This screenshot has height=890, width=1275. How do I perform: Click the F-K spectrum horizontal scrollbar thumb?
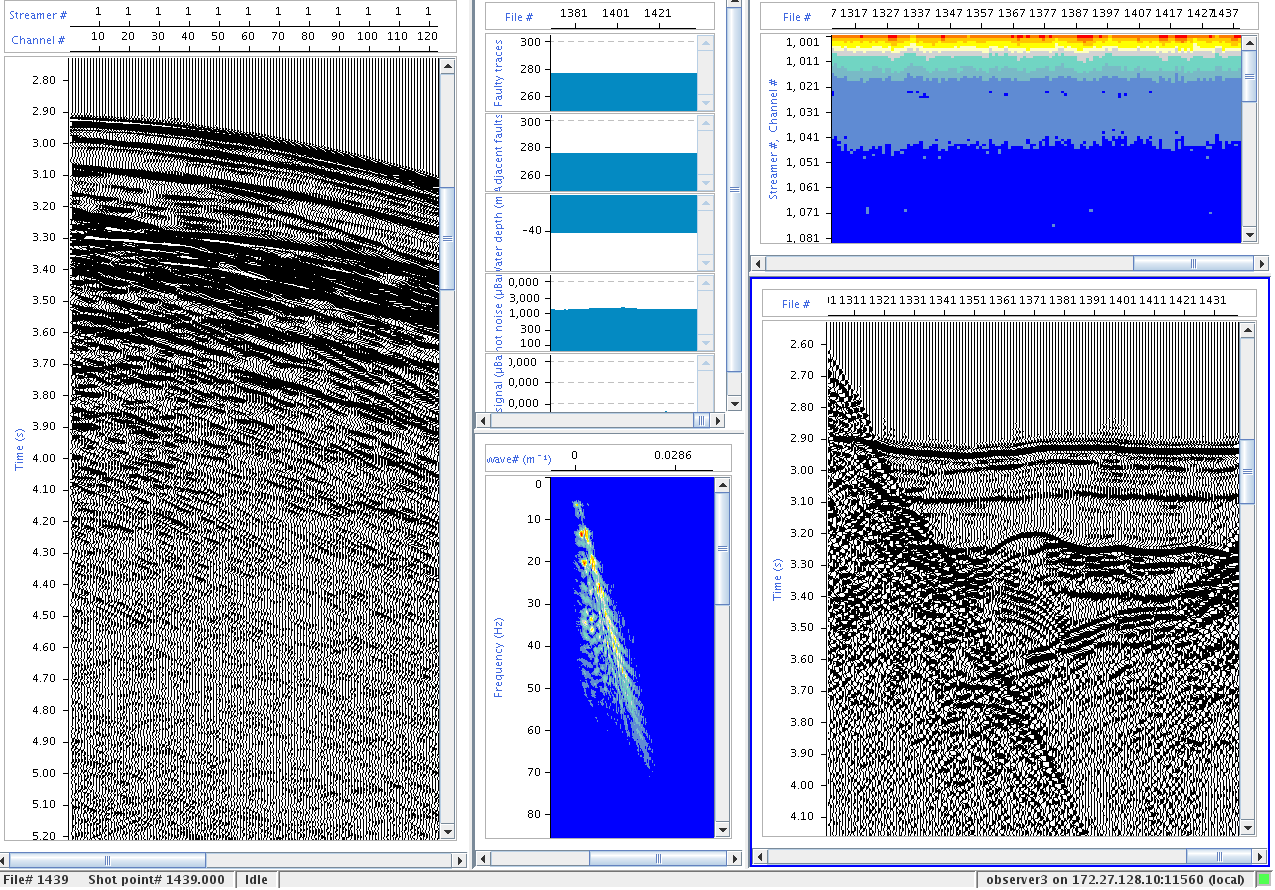pyautogui.click(x=658, y=858)
